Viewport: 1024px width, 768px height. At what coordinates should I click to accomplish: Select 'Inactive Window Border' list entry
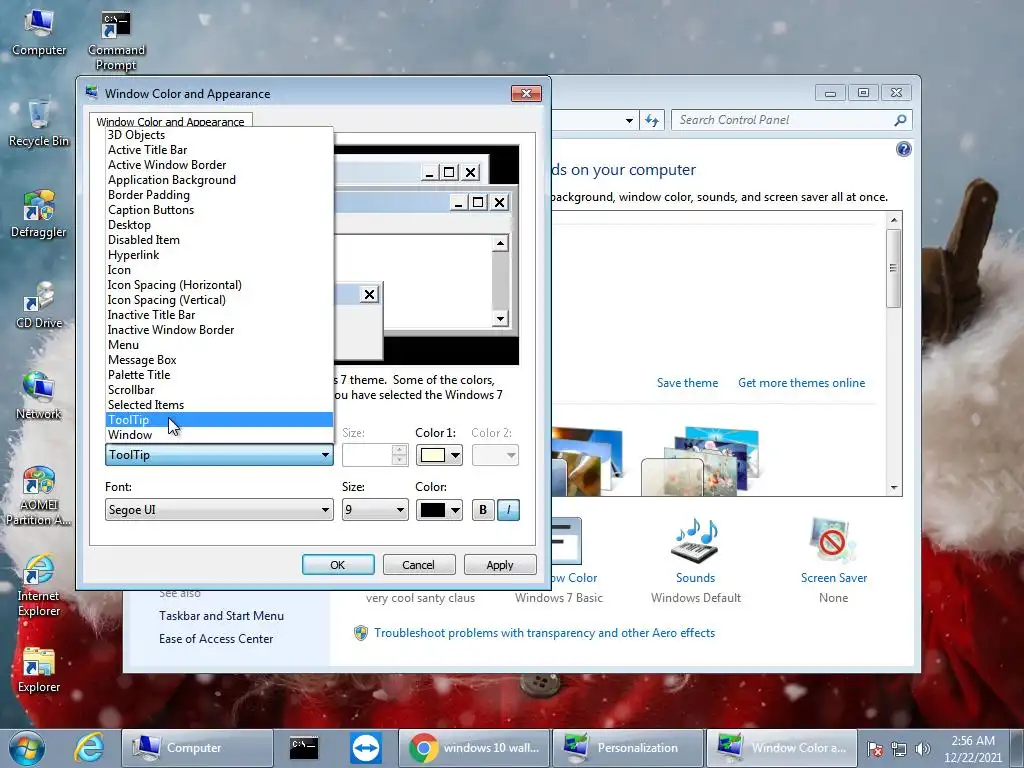coord(219,330)
